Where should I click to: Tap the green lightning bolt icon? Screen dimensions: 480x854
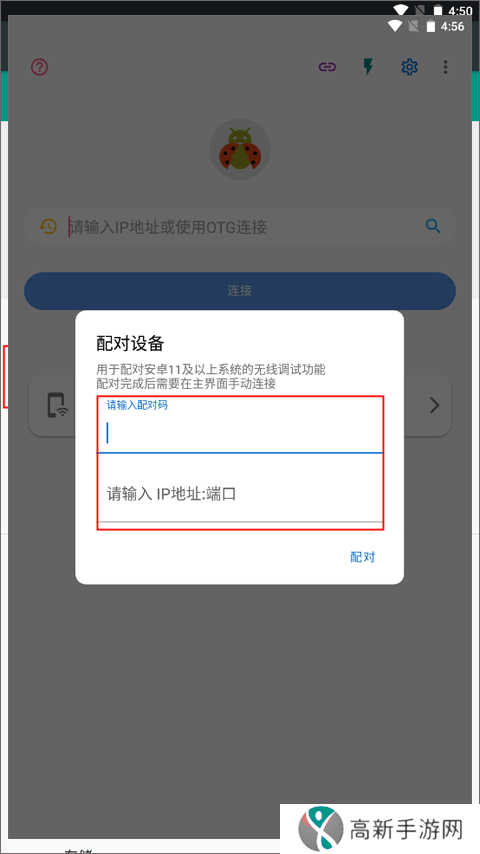point(368,67)
